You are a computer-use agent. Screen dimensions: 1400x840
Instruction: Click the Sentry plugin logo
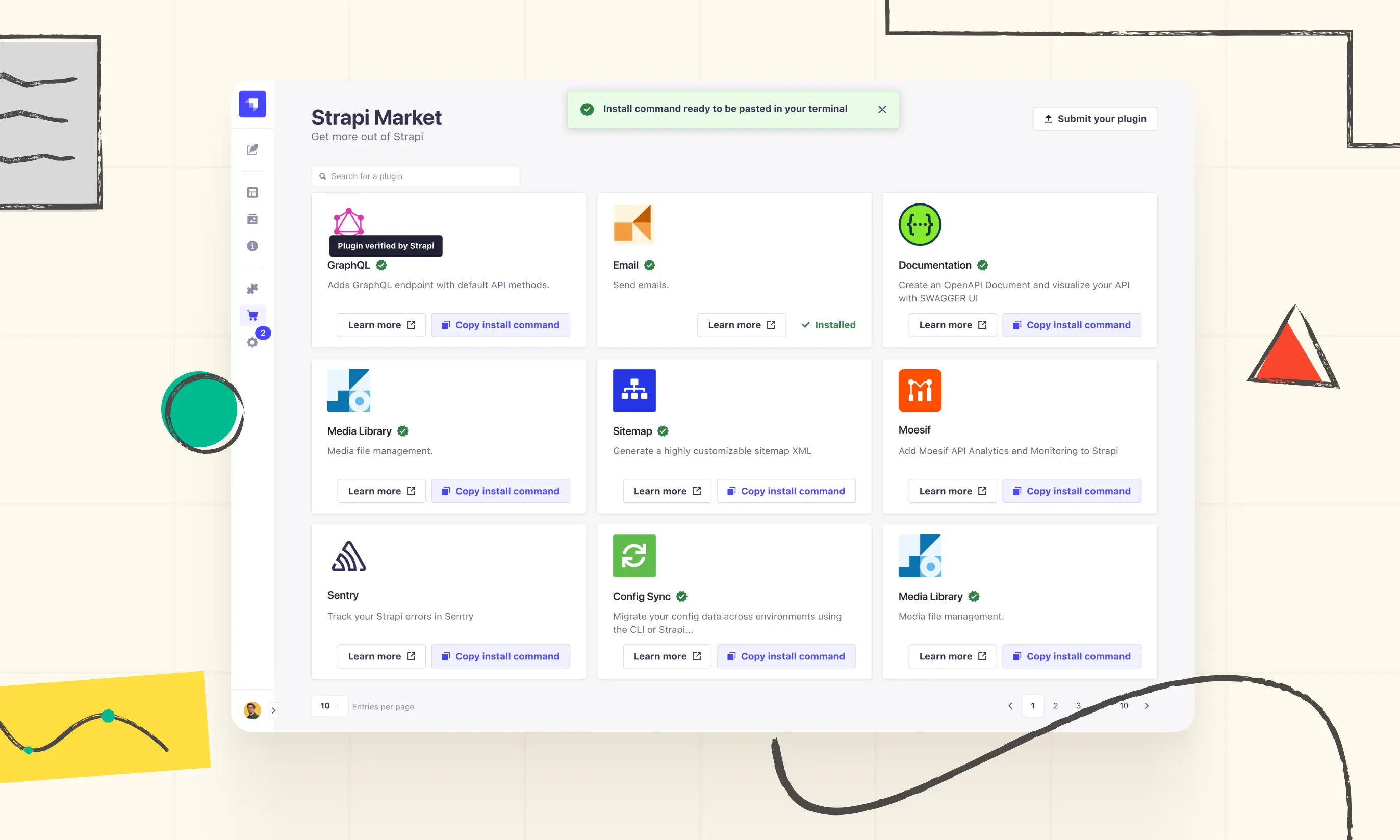click(348, 556)
